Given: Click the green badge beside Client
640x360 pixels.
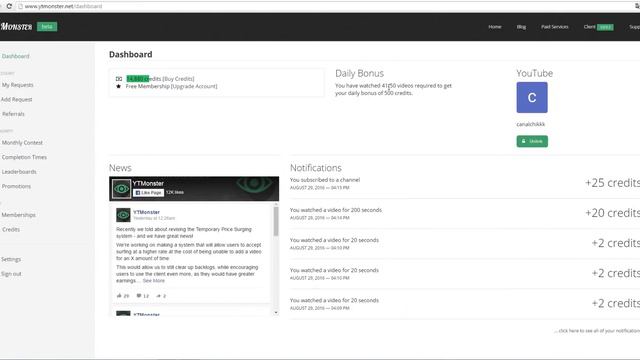Looking at the screenshot, I should tap(605, 27).
